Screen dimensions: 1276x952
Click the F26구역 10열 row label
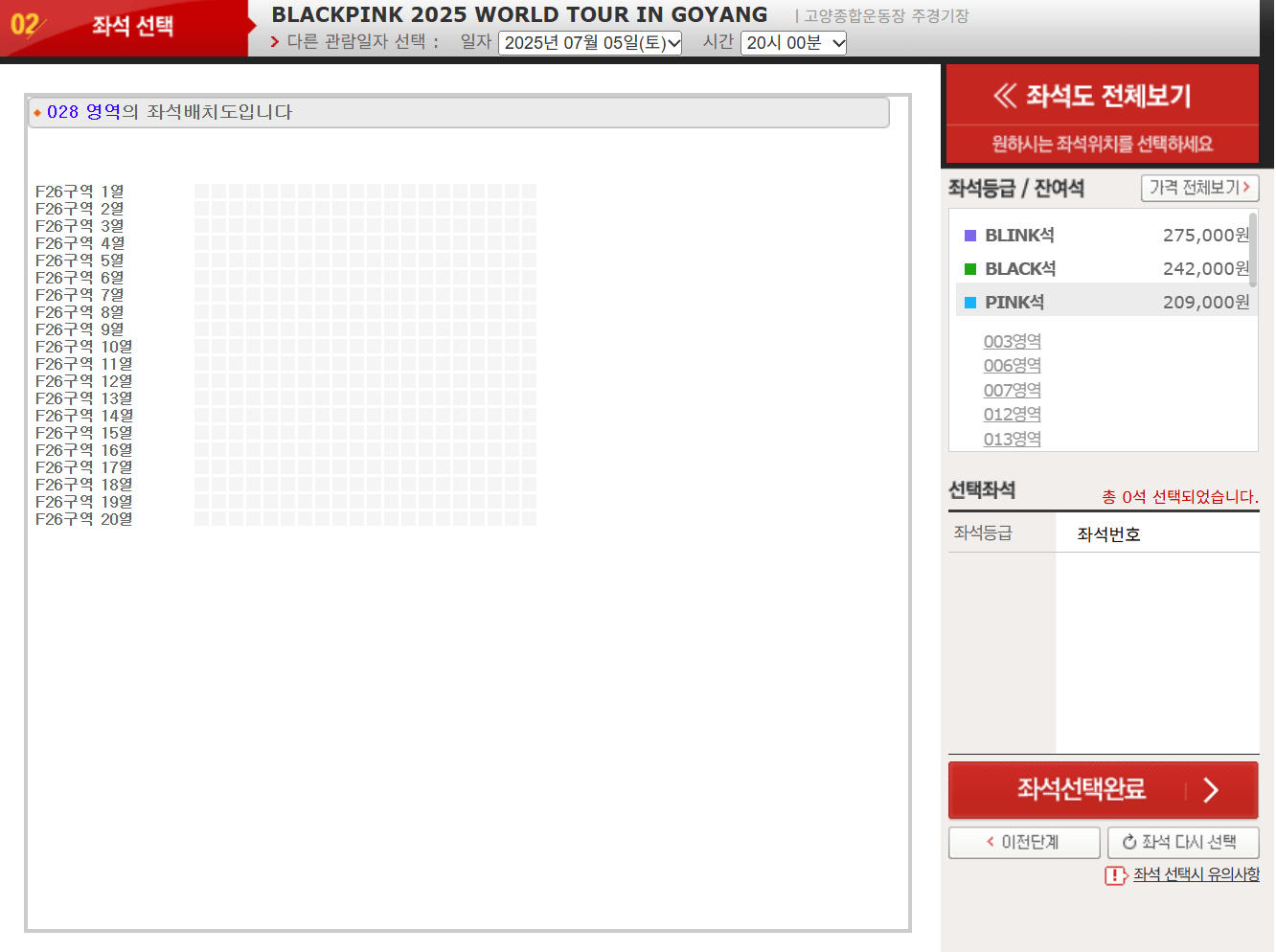click(x=84, y=347)
